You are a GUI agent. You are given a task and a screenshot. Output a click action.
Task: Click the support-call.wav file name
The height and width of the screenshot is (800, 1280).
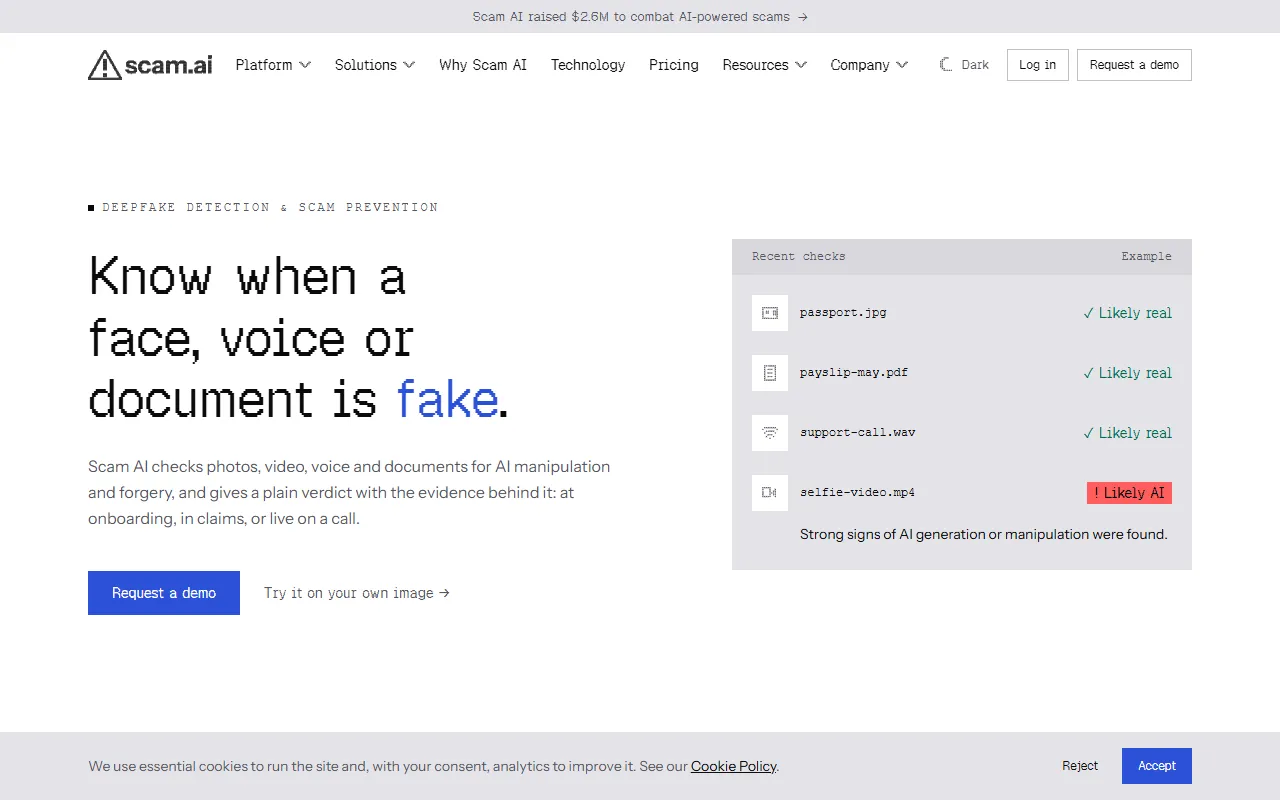pyautogui.click(x=858, y=433)
